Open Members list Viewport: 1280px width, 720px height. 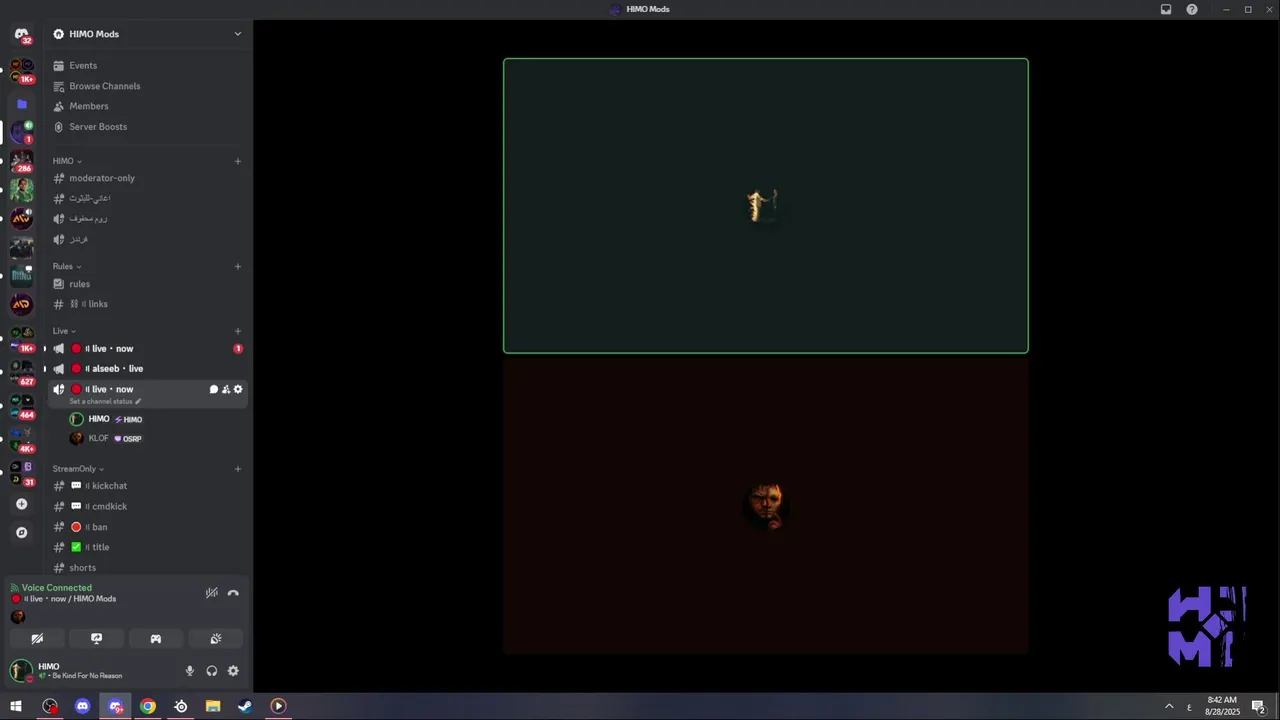click(148, 106)
